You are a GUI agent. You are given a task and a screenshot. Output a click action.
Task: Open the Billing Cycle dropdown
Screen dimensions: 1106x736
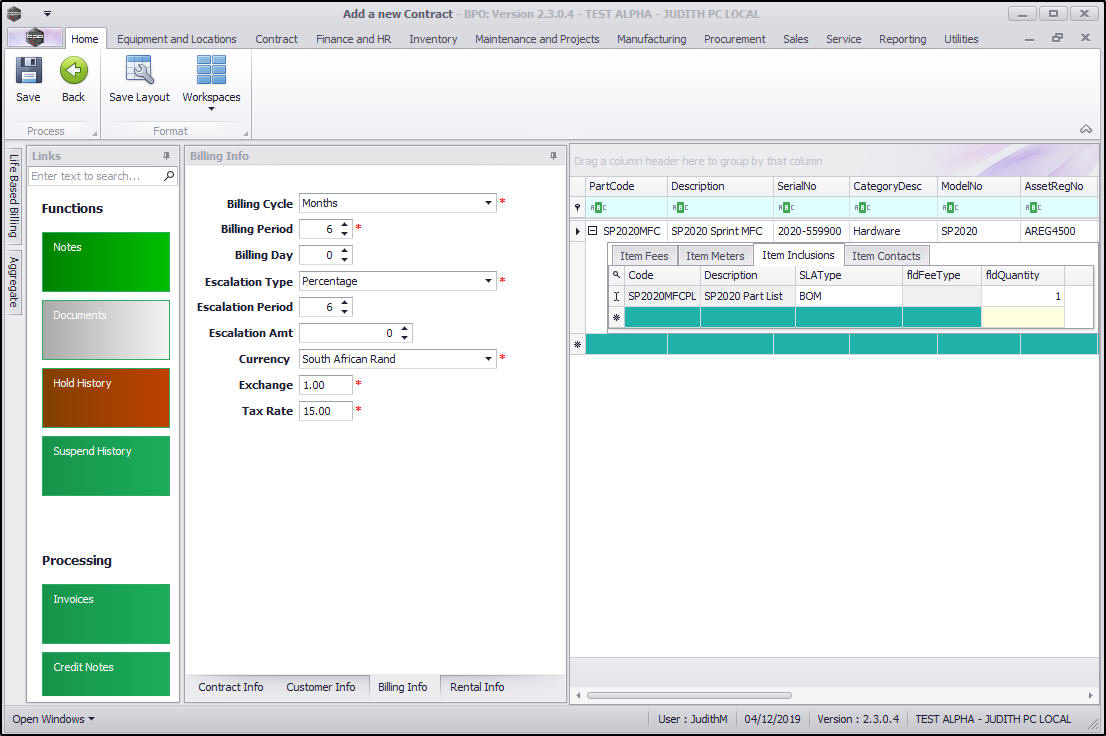click(x=489, y=203)
